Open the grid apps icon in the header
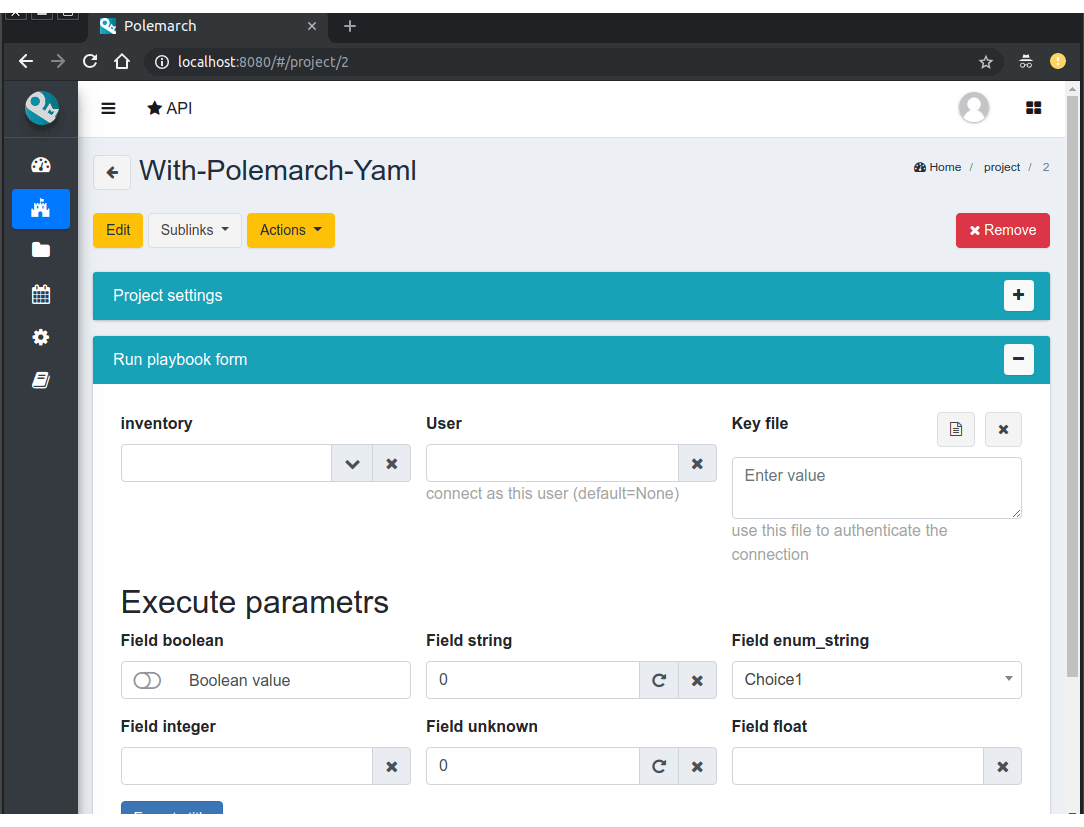The width and height of the screenshot is (1084, 827). [x=1033, y=108]
